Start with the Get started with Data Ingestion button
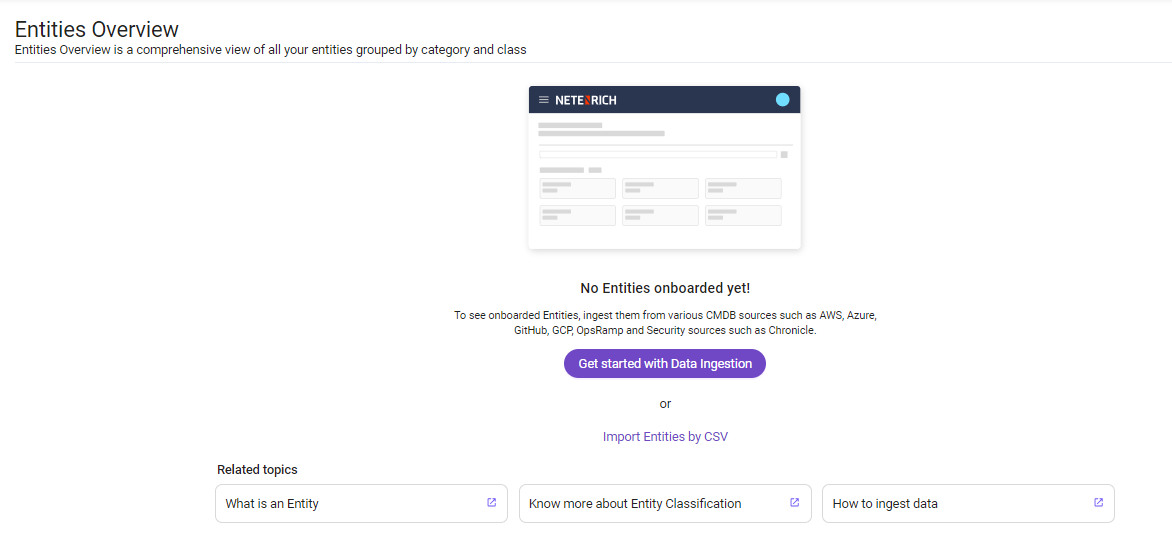Screen dimensions: 1172x552 664,364
